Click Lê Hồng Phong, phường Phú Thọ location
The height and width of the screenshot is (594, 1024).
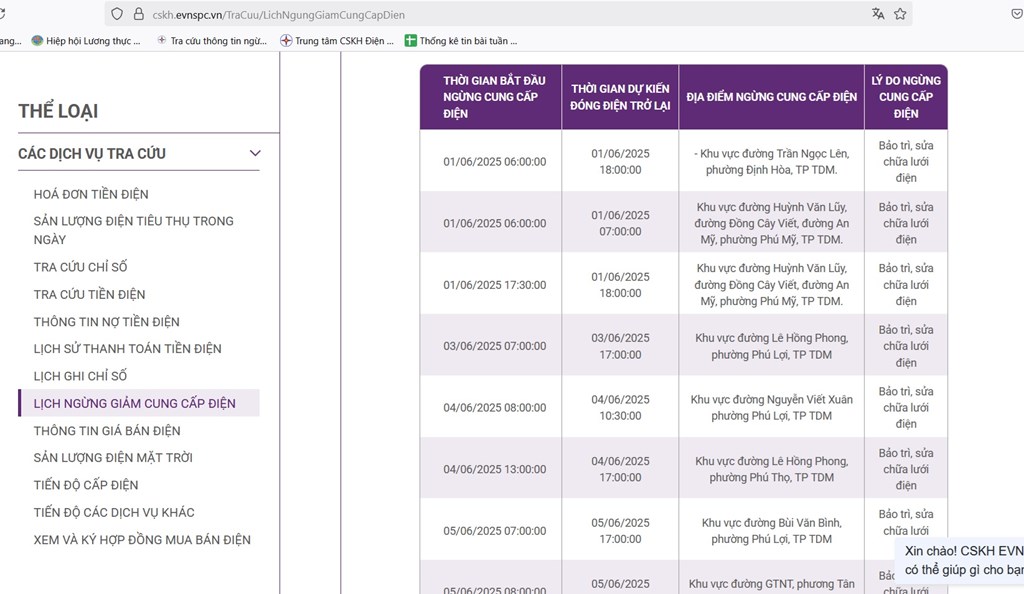coord(771,469)
